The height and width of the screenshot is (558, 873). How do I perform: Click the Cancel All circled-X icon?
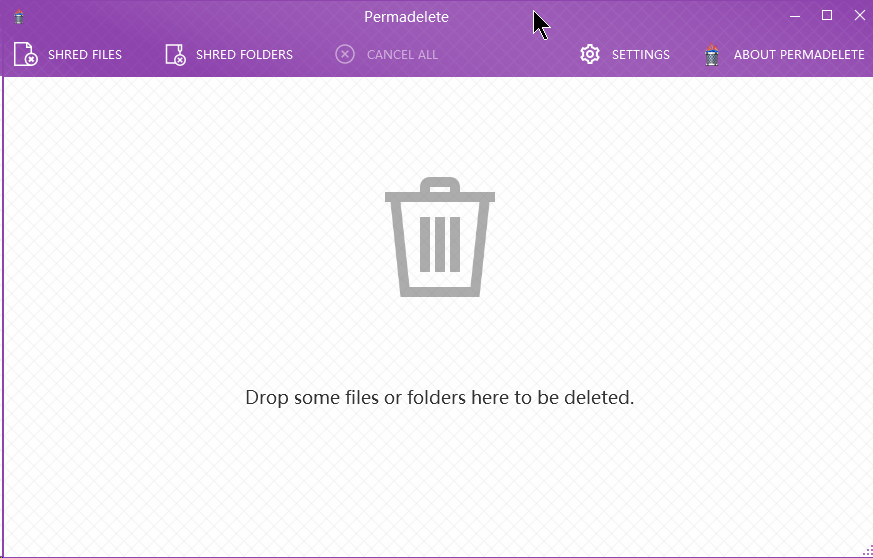(x=345, y=55)
